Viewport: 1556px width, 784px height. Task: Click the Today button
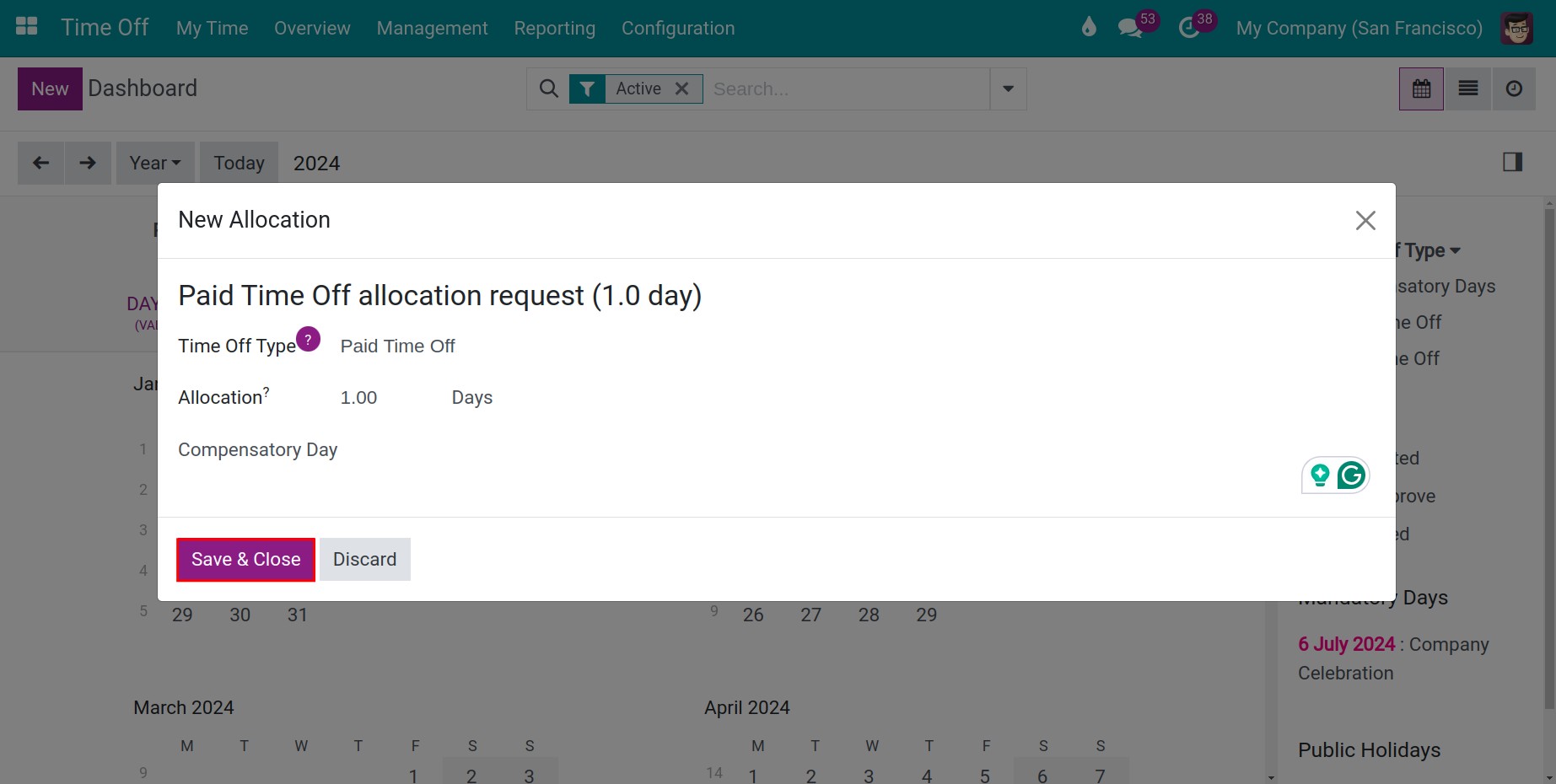239,163
